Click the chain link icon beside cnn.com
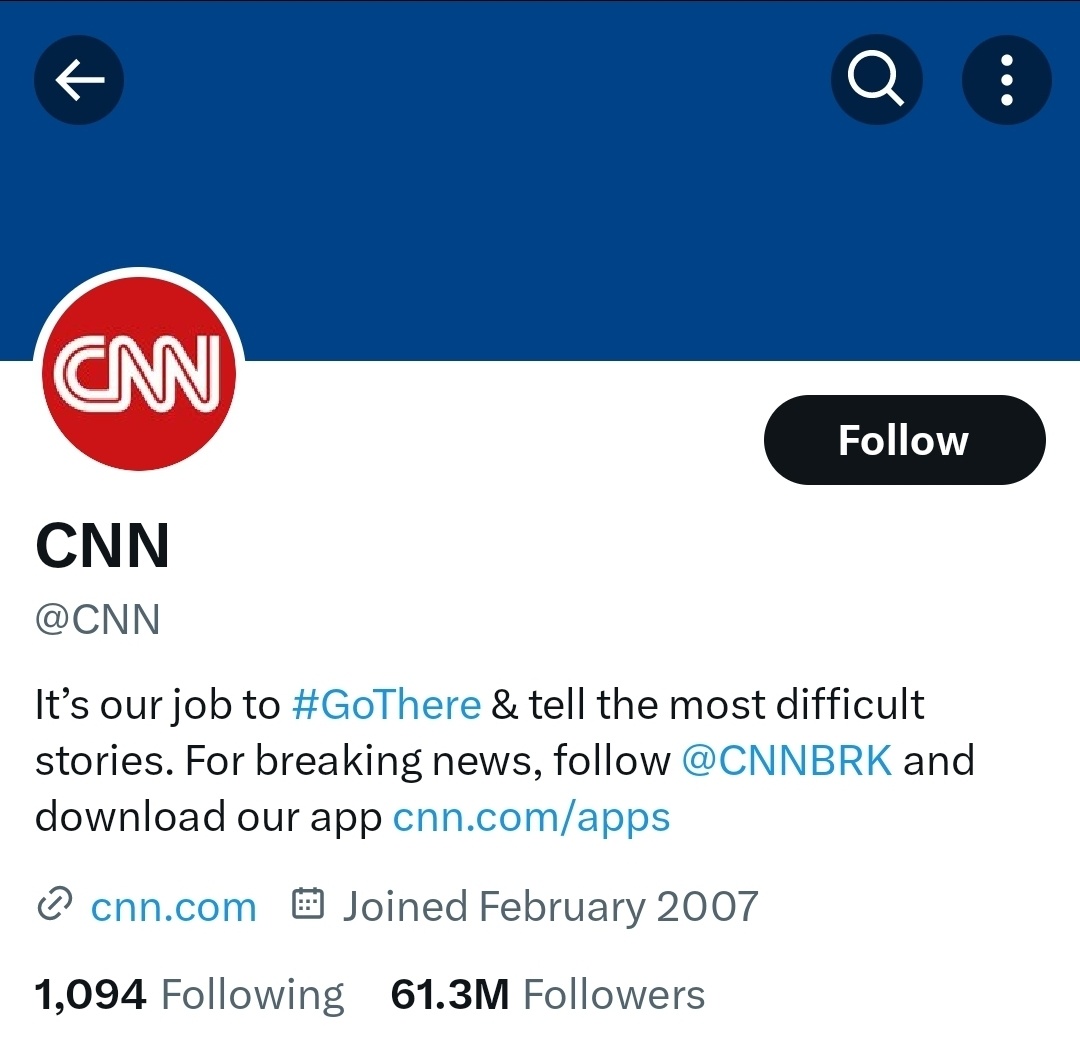 coord(54,905)
